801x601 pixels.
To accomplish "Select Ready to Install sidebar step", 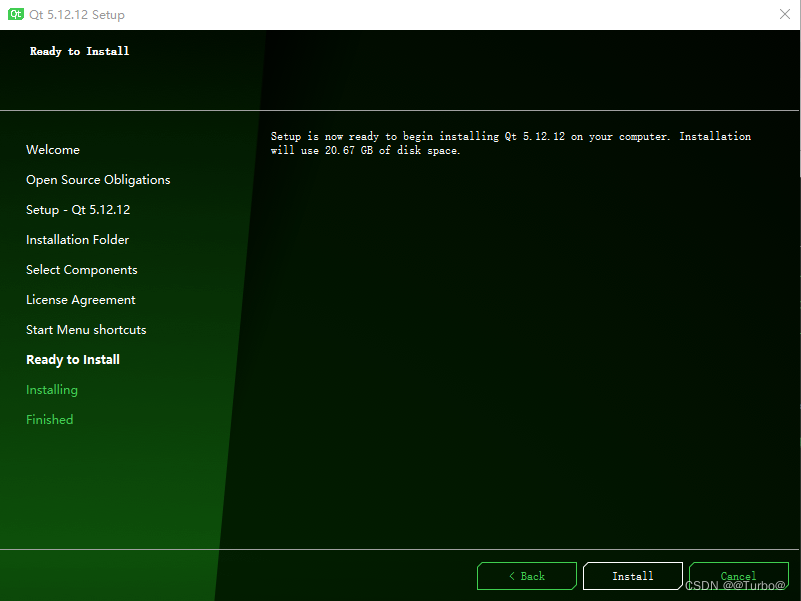I will (73, 360).
